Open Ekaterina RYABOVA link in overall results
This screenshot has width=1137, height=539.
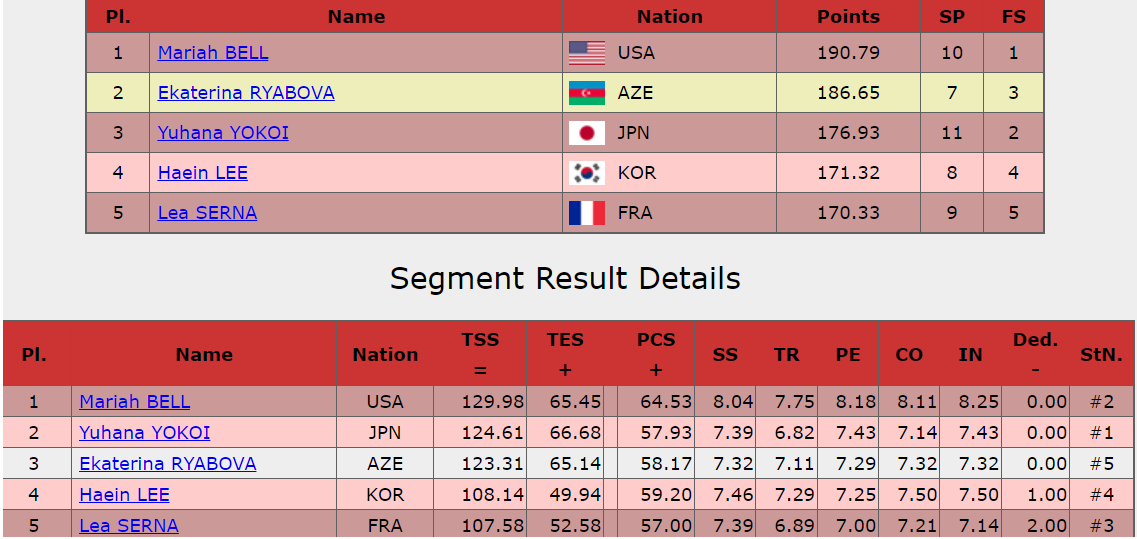pyautogui.click(x=246, y=93)
